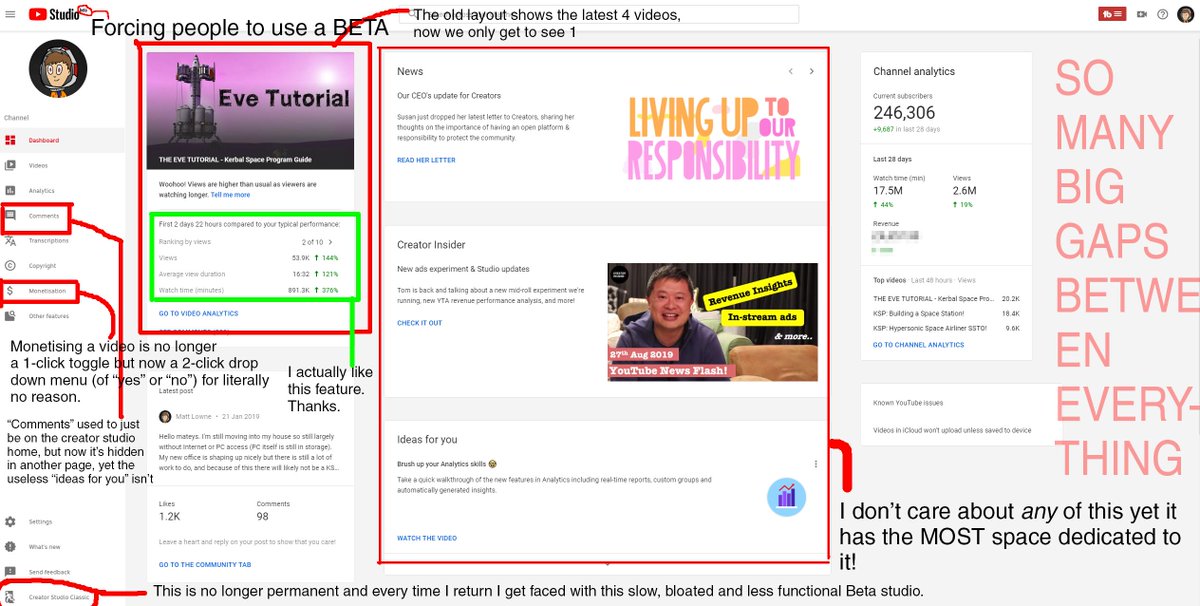Click the 16:32 average view duration value
Image resolution: width=1200 pixels, height=606 pixels.
301,274
